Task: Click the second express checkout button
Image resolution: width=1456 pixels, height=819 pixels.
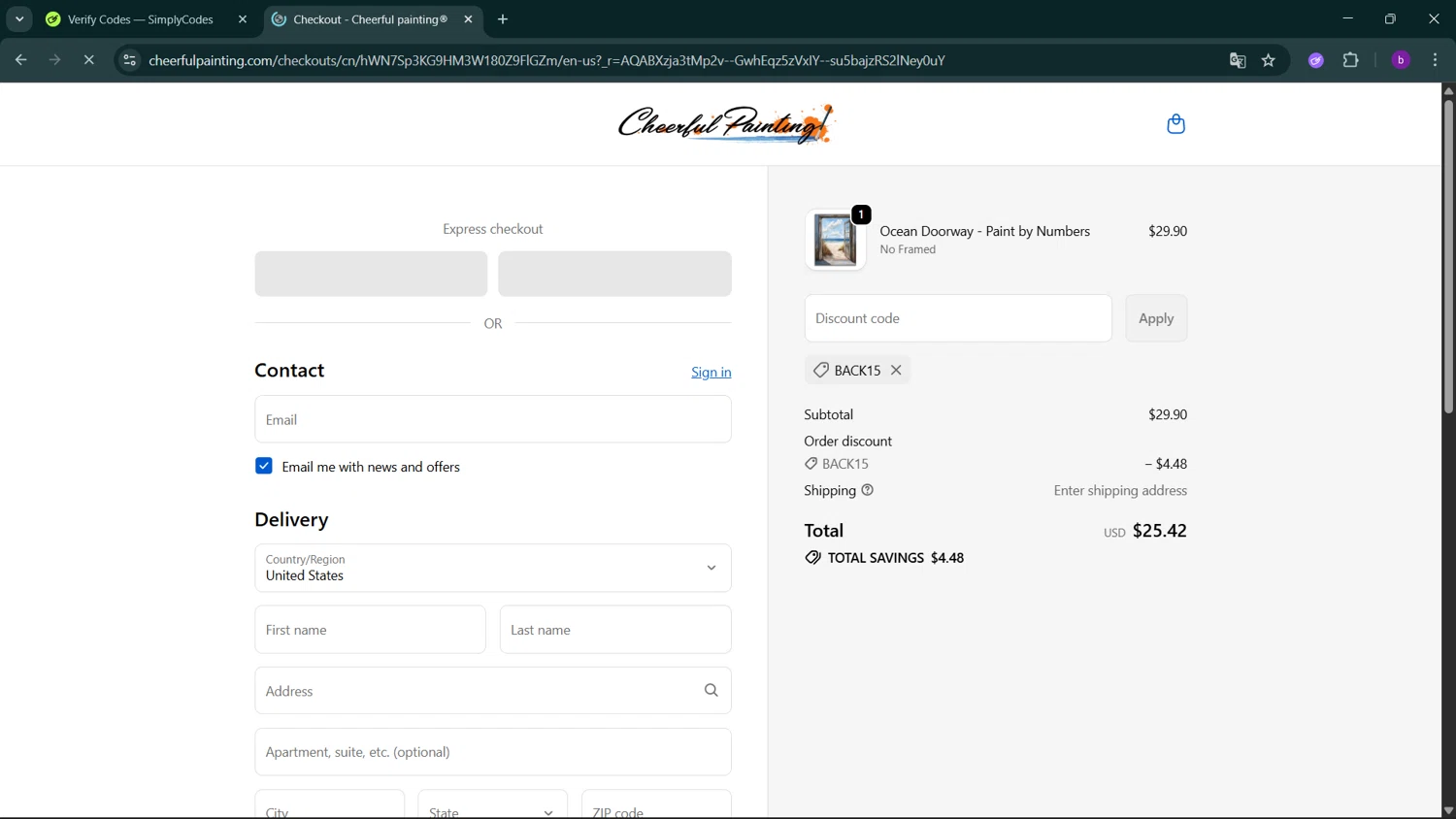Action: click(x=614, y=274)
